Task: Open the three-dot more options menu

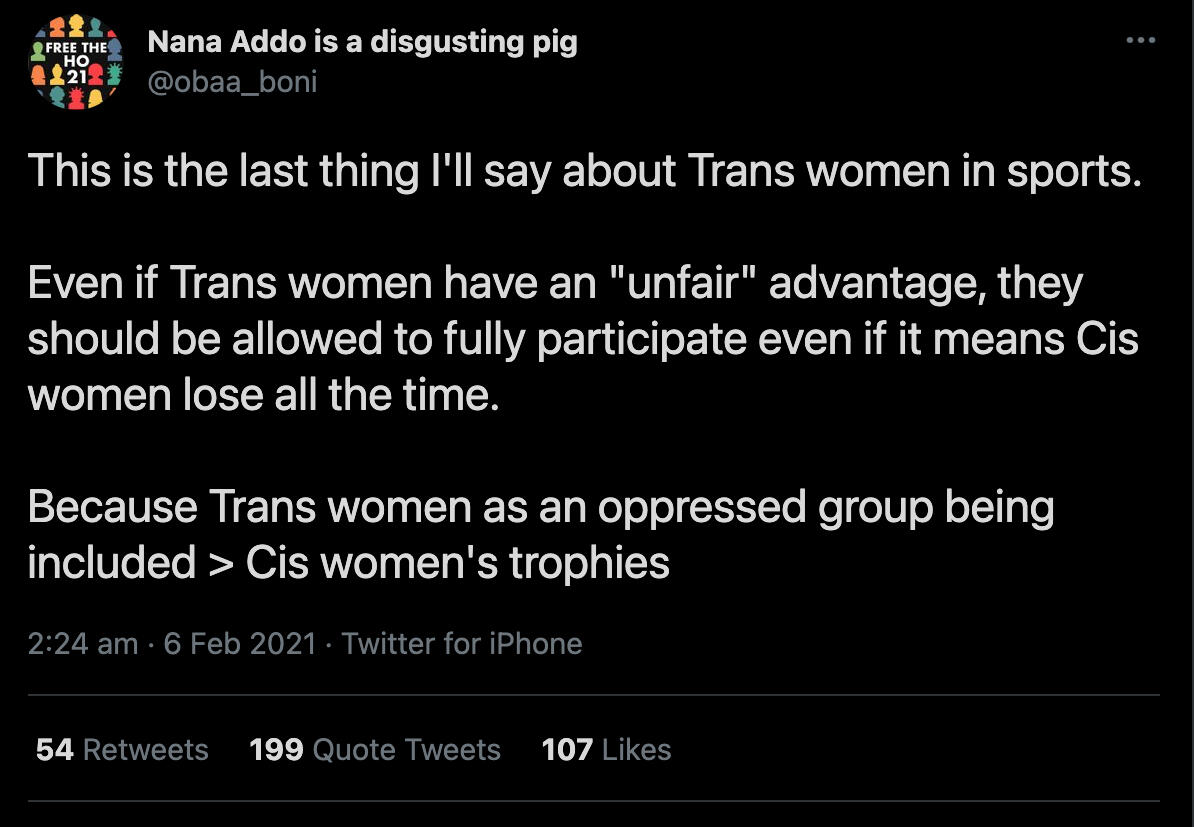Action: [x=1140, y=42]
